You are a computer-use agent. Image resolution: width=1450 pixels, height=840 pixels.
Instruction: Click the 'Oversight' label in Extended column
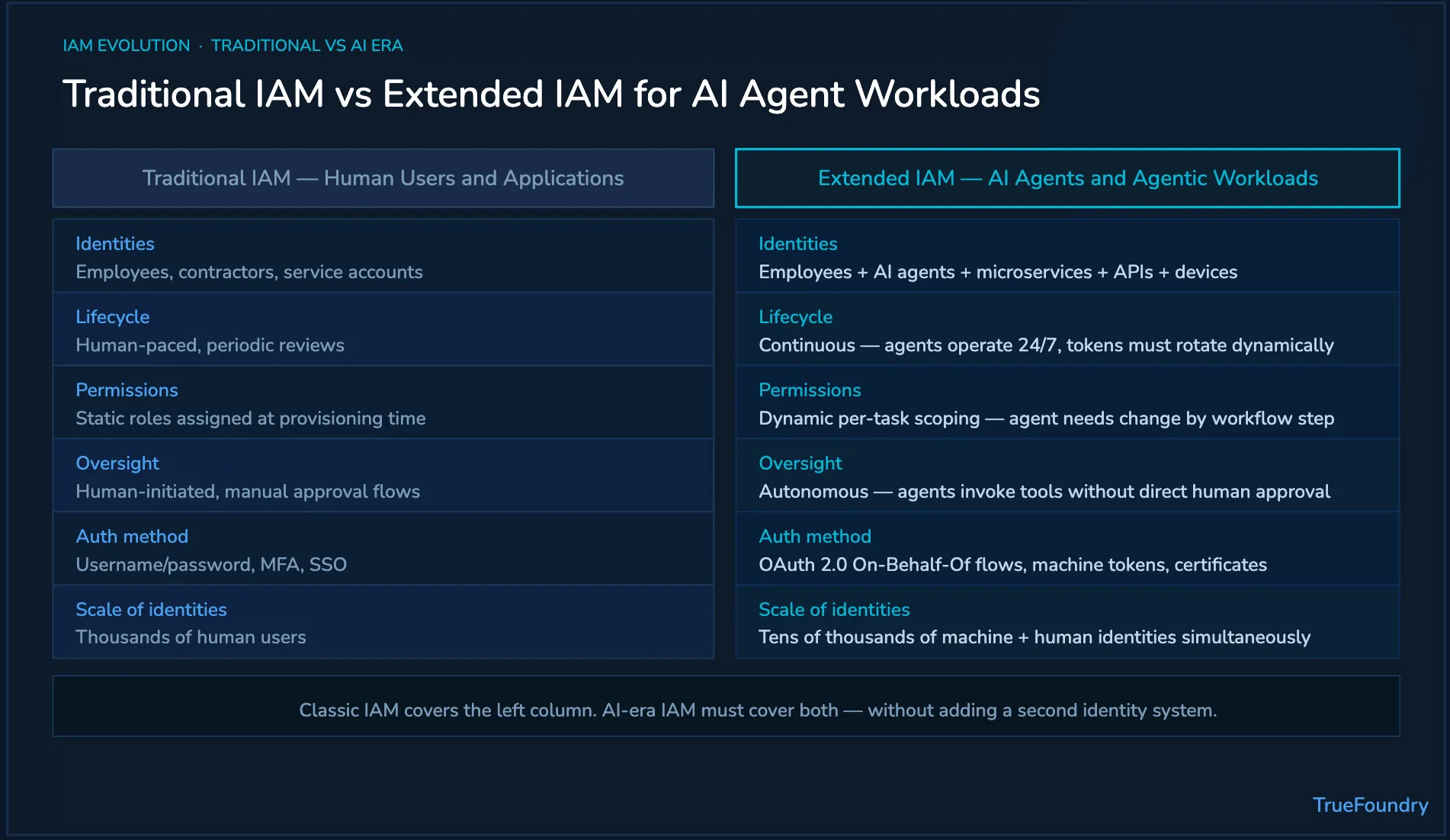point(800,463)
